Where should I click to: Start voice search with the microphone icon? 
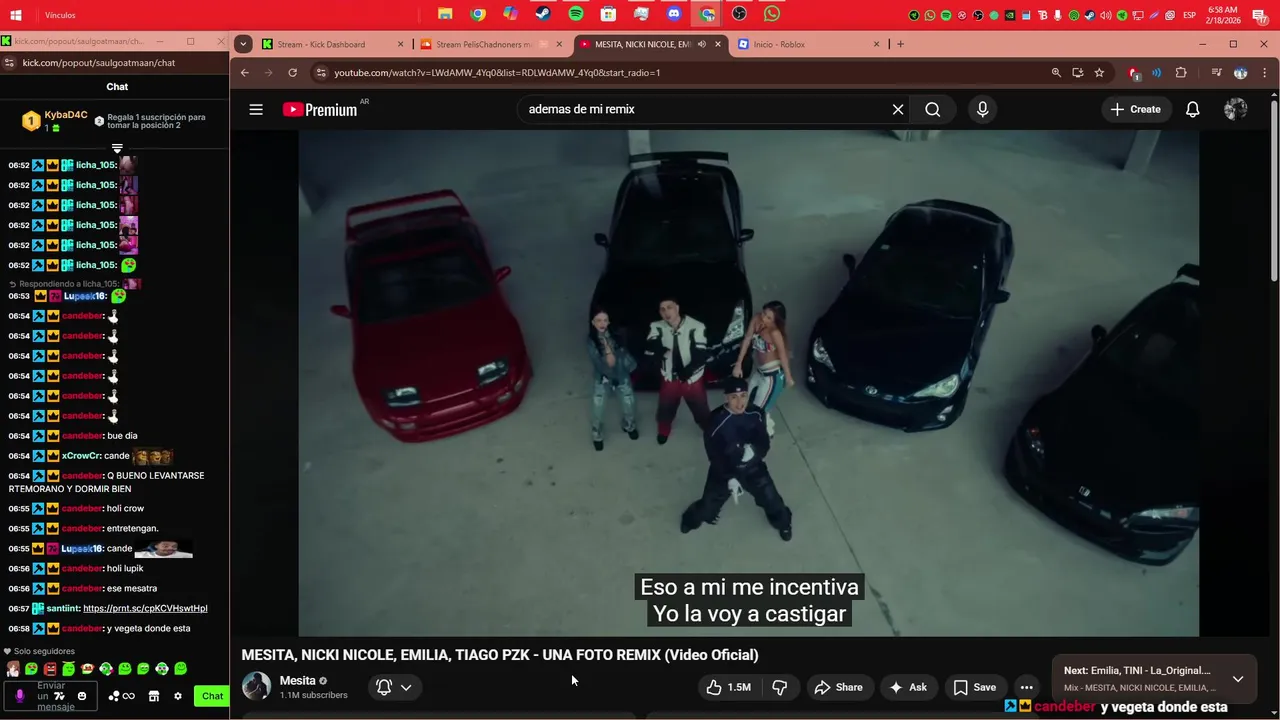pos(982,110)
